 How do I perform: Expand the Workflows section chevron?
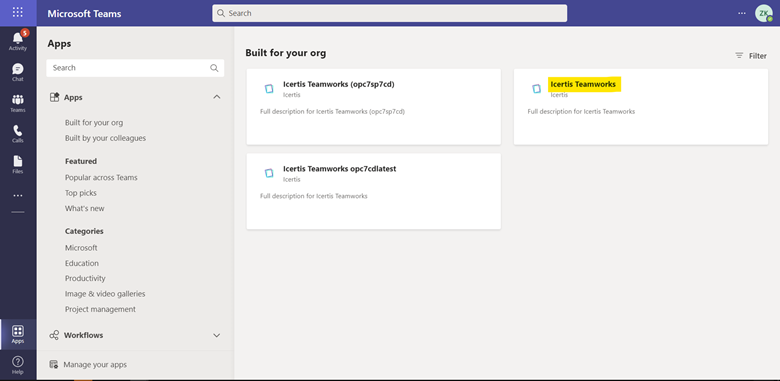click(x=217, y=336)
